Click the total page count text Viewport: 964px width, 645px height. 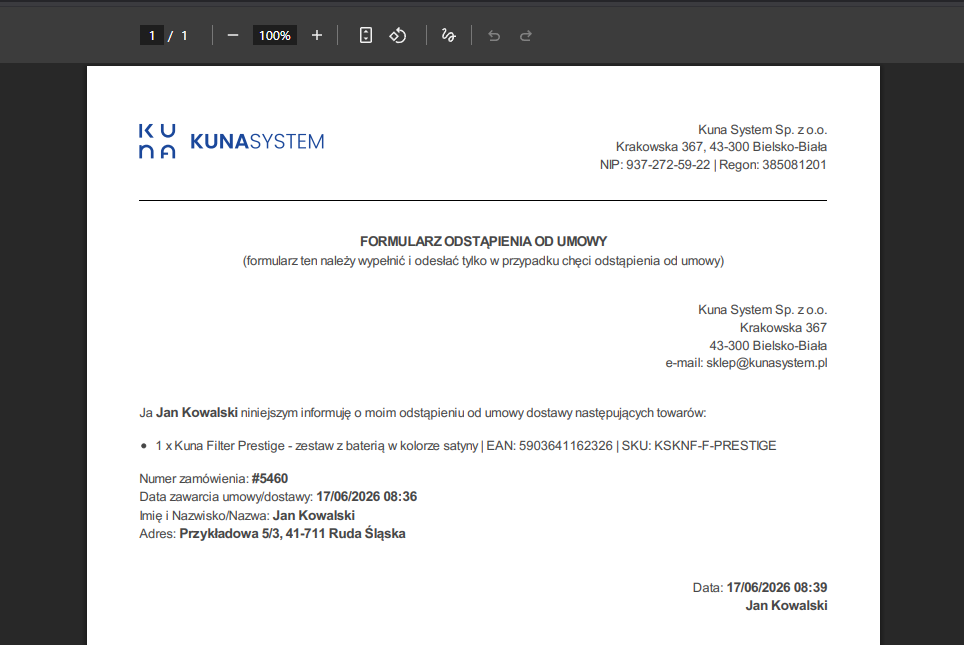184,36
